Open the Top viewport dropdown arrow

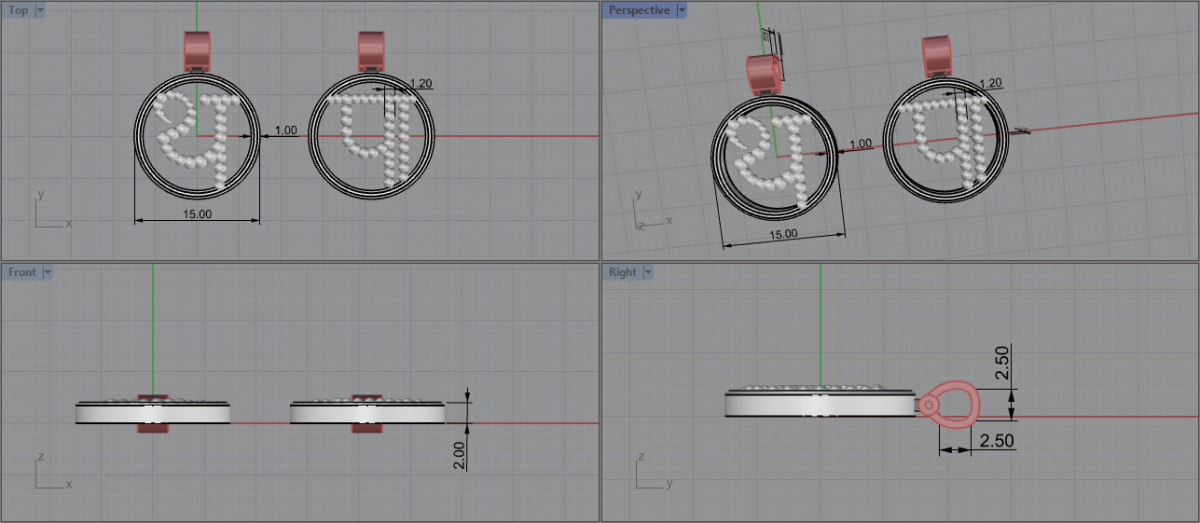point(40,10)
